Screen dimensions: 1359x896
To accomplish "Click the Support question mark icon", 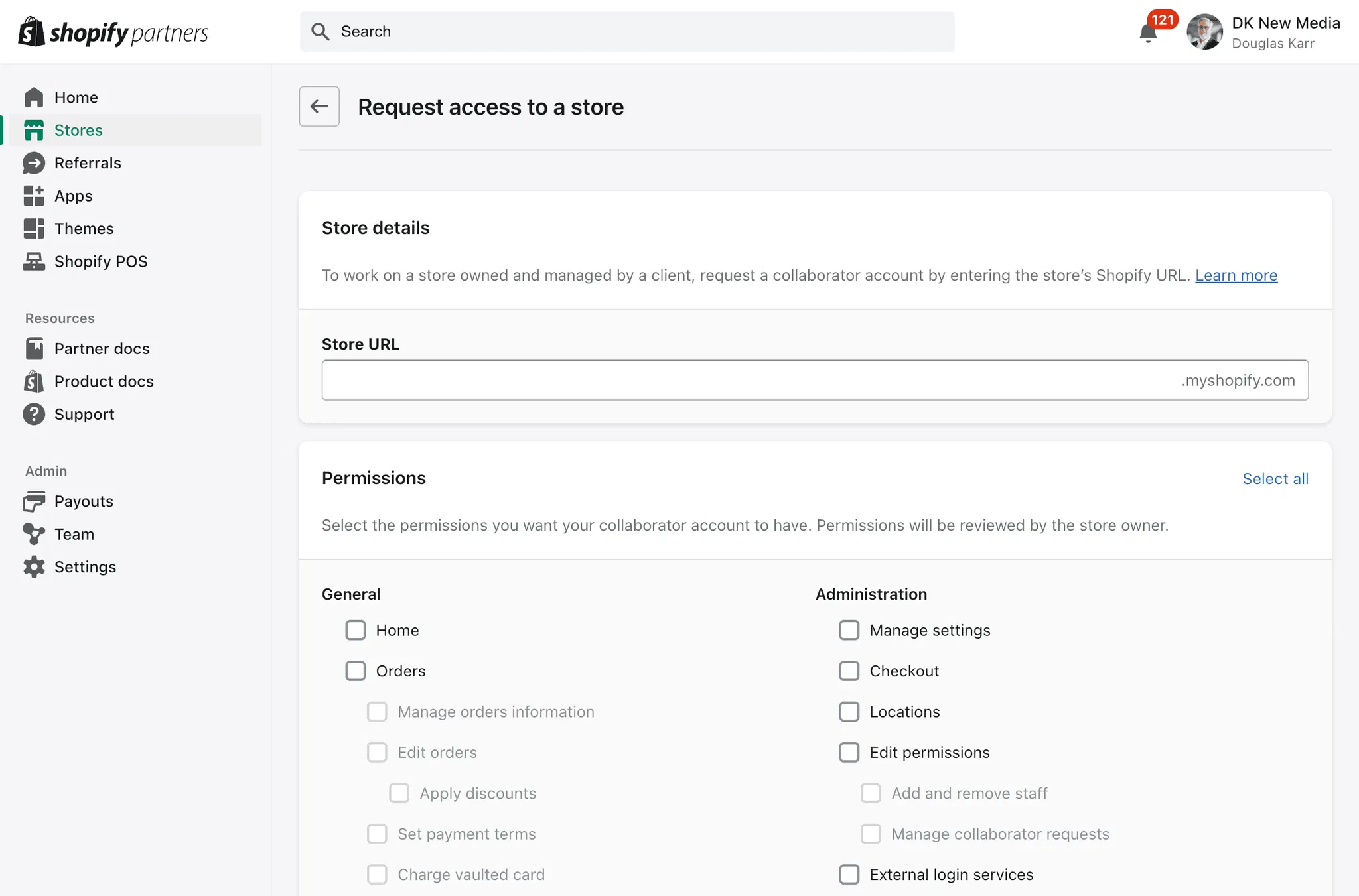I will (34, 415).
